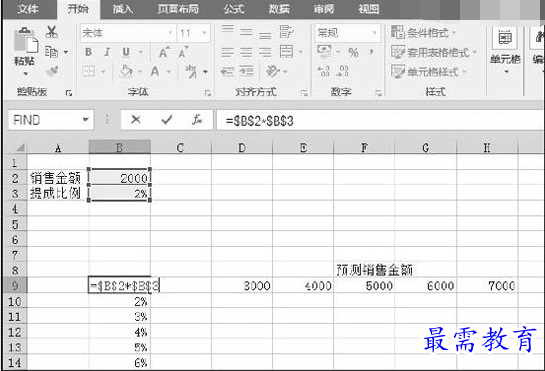The image size is (545, 371).
Task: Click the phonetic guide icon
Action: tap(191, 72)
